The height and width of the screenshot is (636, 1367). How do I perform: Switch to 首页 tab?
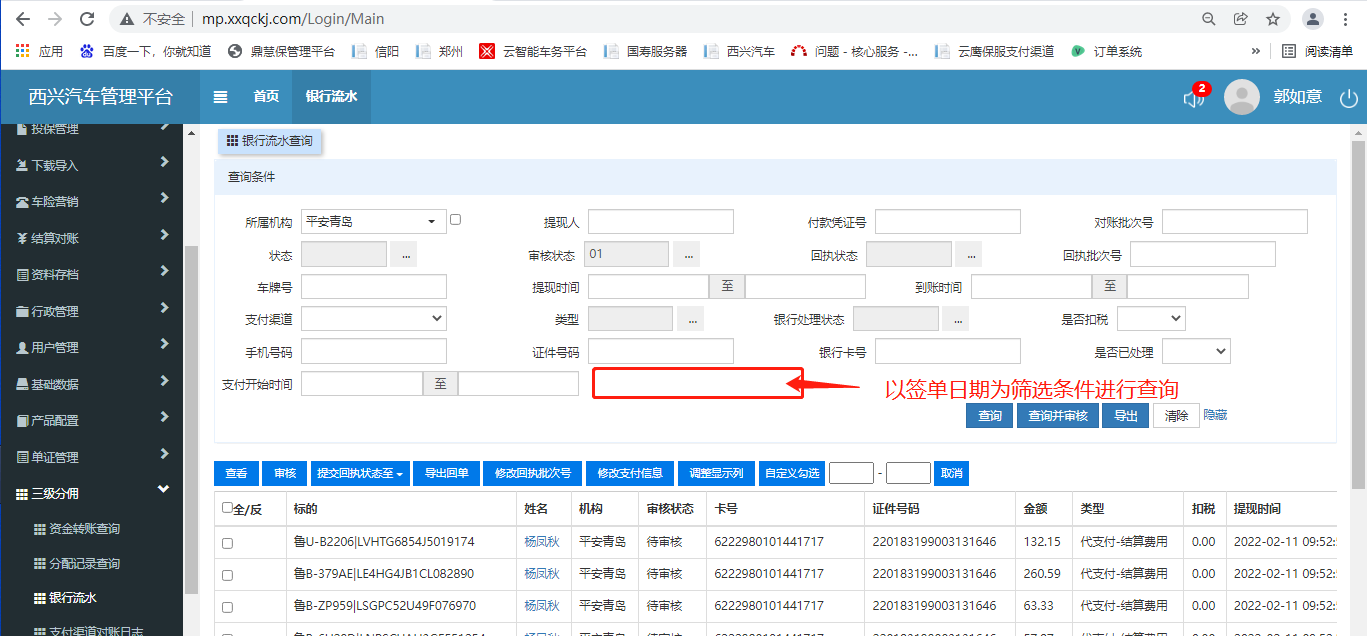266,97
